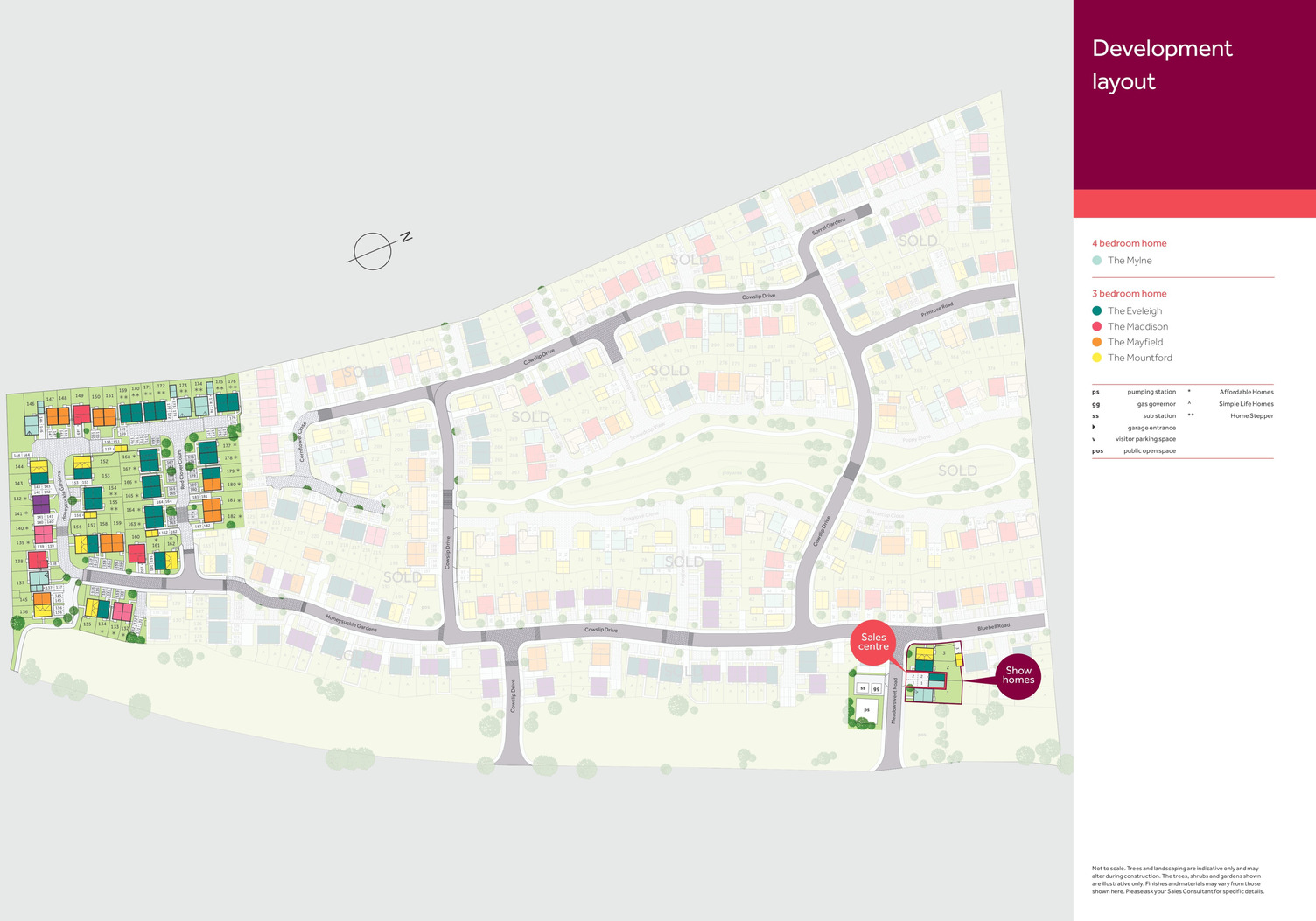Click the 'gg' gas governor box on map
Viewport: 1316px width, 921px height.
pos(876,688)
